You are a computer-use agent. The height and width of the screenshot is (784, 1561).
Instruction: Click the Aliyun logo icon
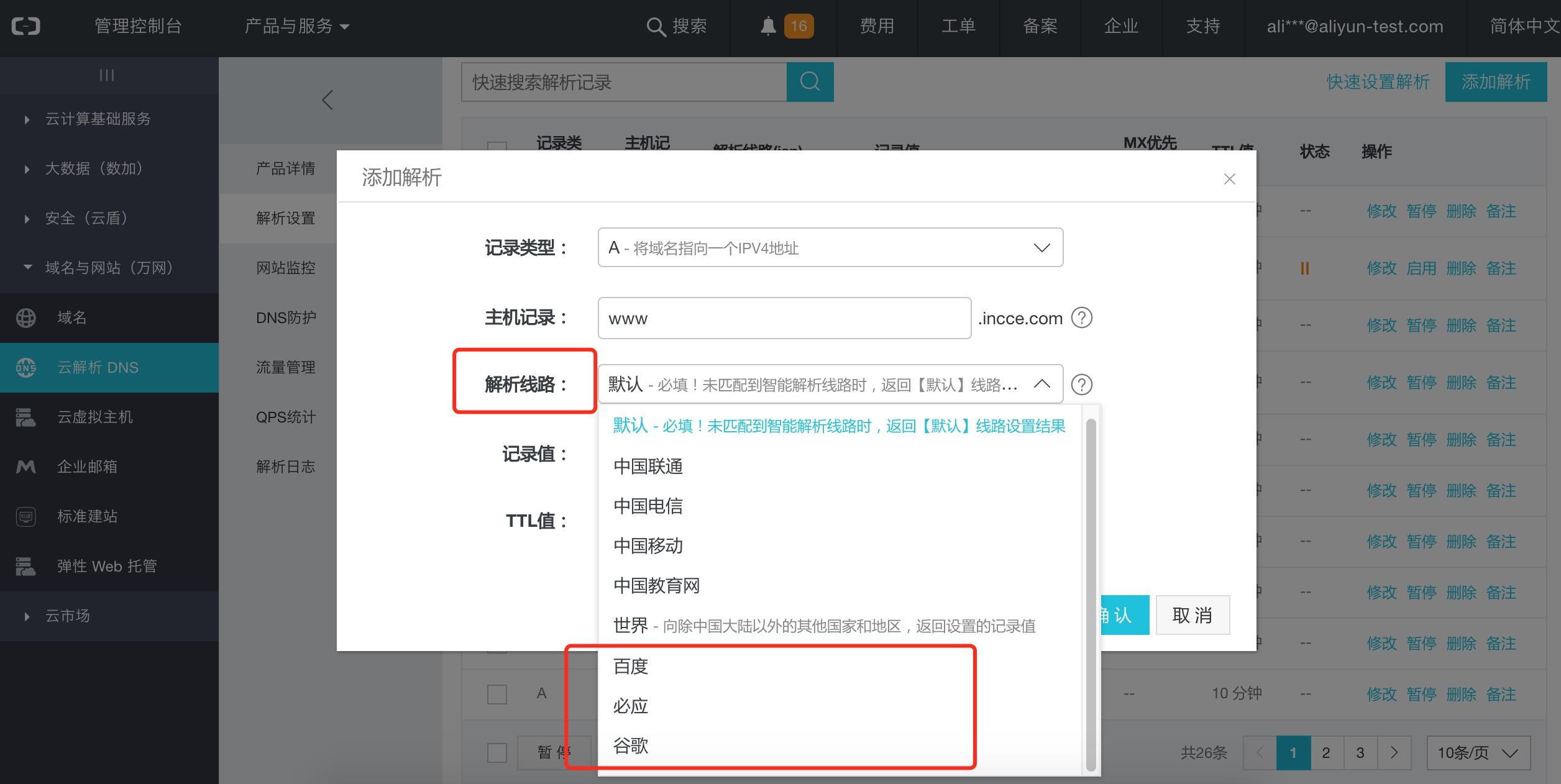(x=26, y=26)
